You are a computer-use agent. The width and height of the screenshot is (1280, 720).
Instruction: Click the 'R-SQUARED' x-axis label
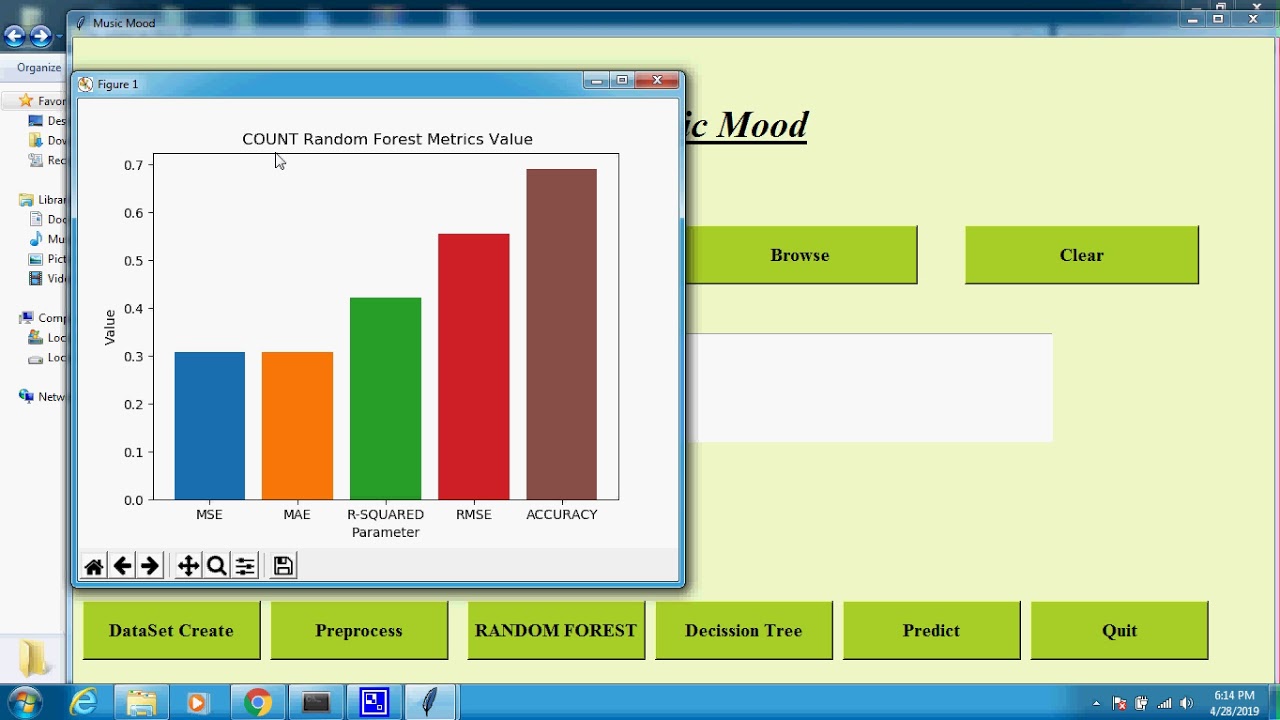point(385,515)
